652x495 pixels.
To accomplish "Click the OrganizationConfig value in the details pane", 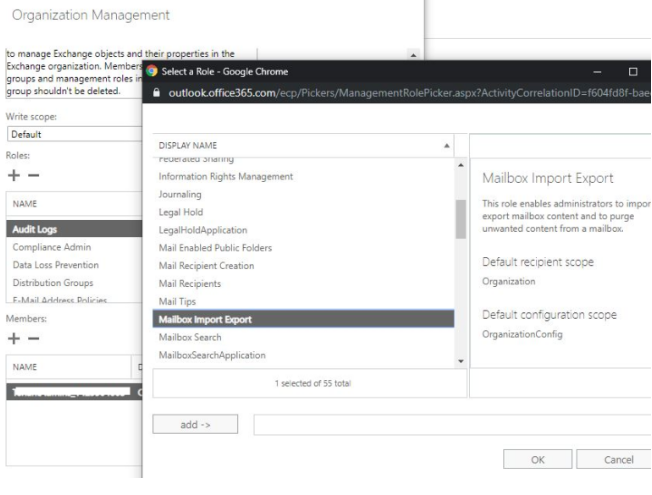I will point(522,334).
